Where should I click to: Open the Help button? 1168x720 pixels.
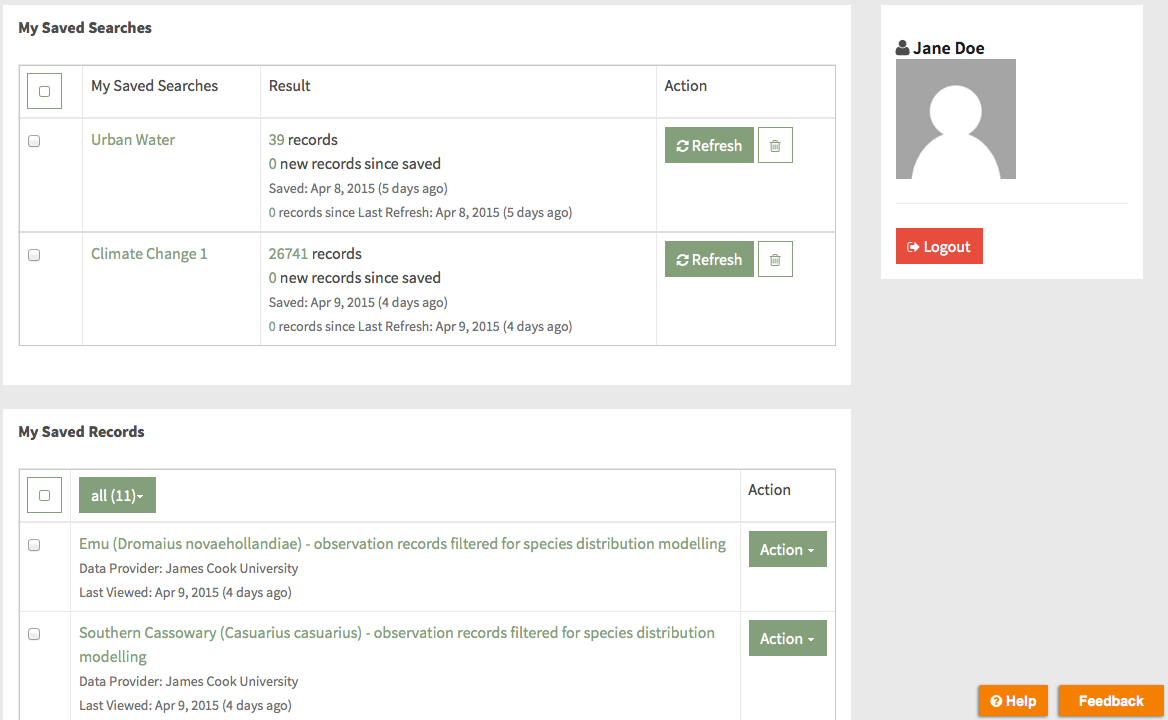1013,701
